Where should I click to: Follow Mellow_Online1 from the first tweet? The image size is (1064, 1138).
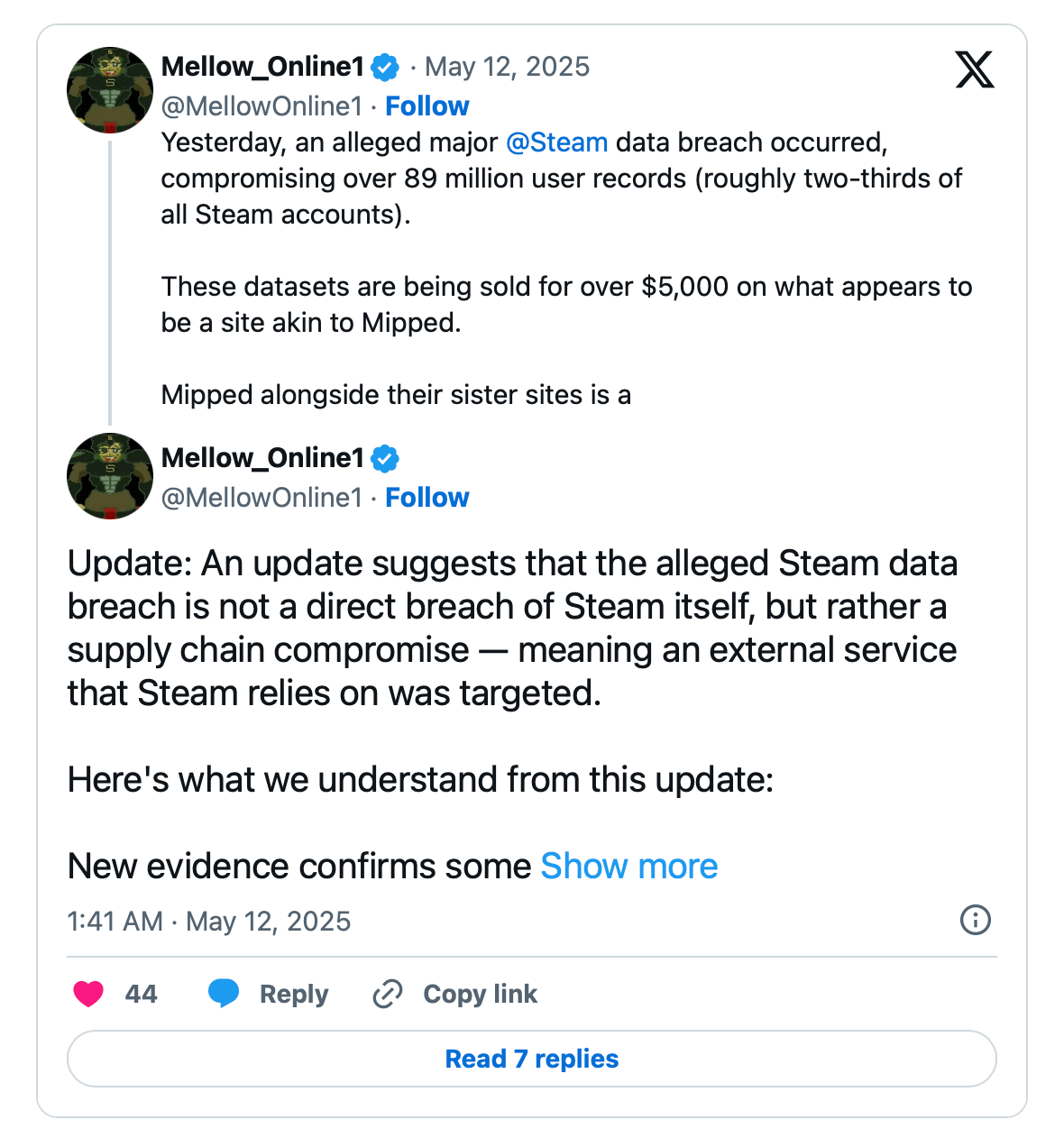[427, 106]
